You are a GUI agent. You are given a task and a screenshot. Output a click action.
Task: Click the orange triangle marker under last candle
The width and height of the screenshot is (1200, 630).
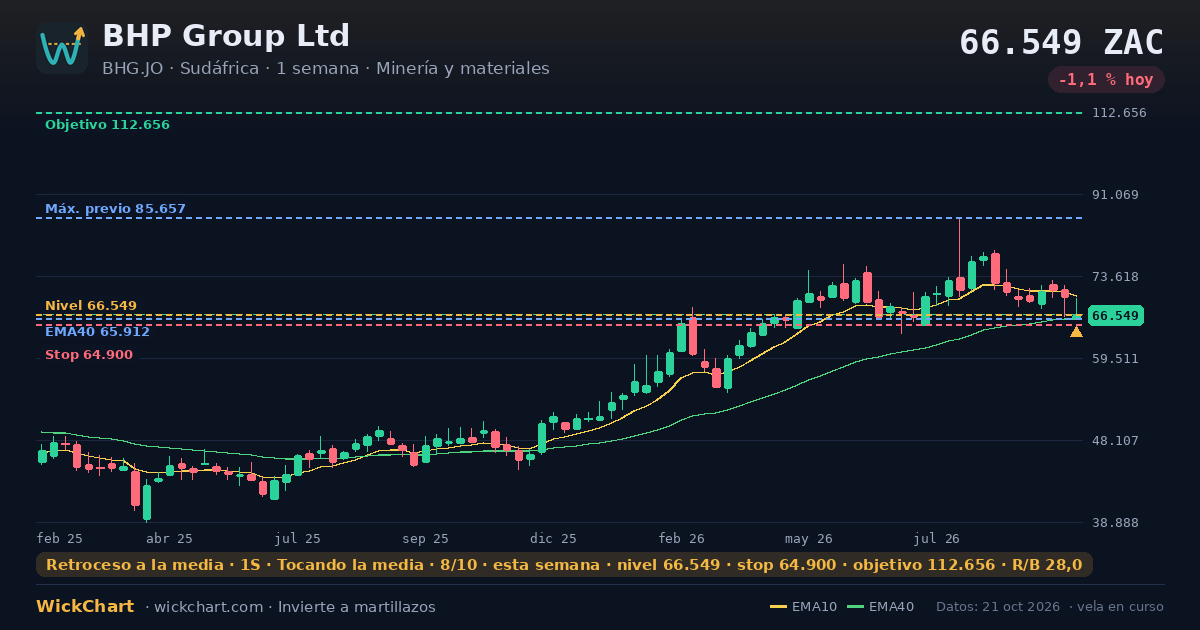[1076, 331]
